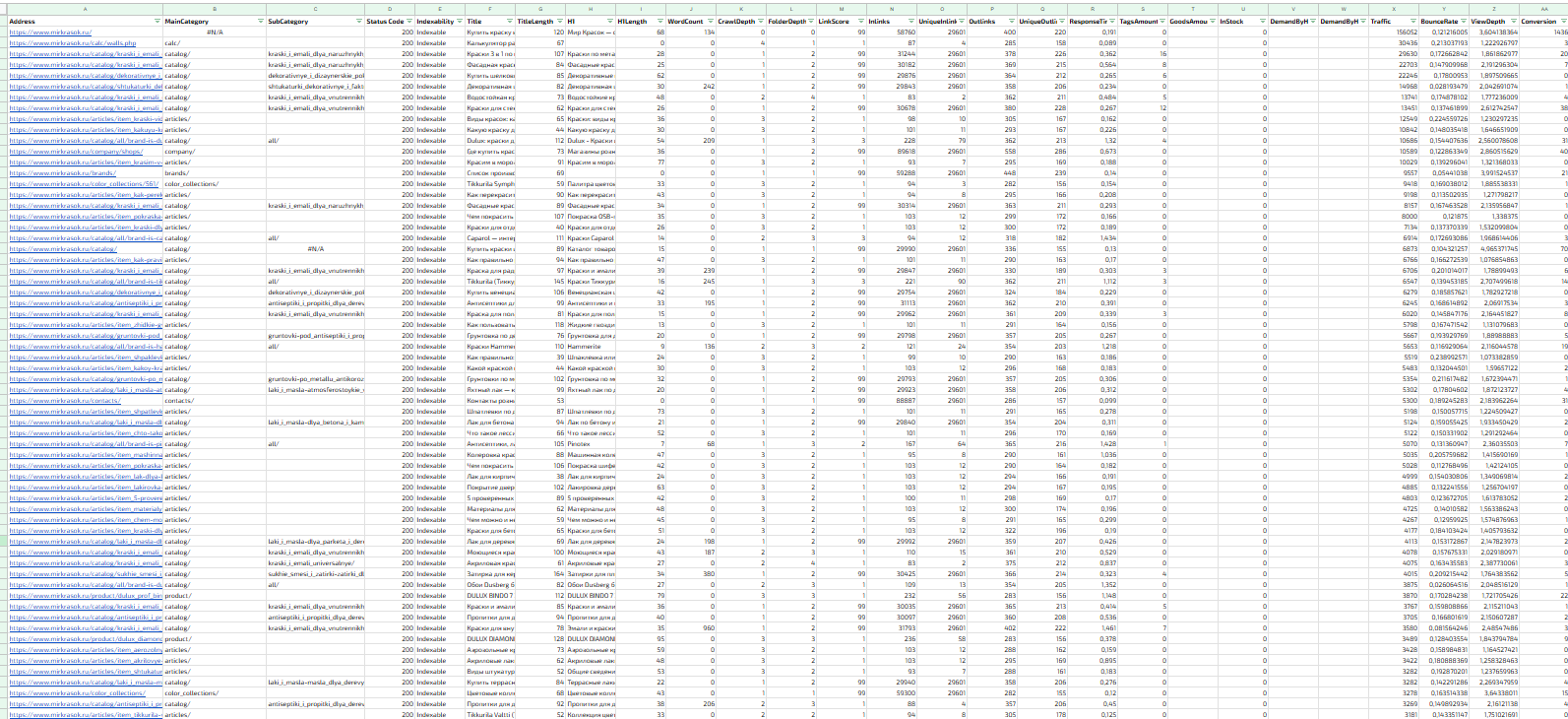
Task: Select the Traffic value 156052
Action: tap(1394, 33)
